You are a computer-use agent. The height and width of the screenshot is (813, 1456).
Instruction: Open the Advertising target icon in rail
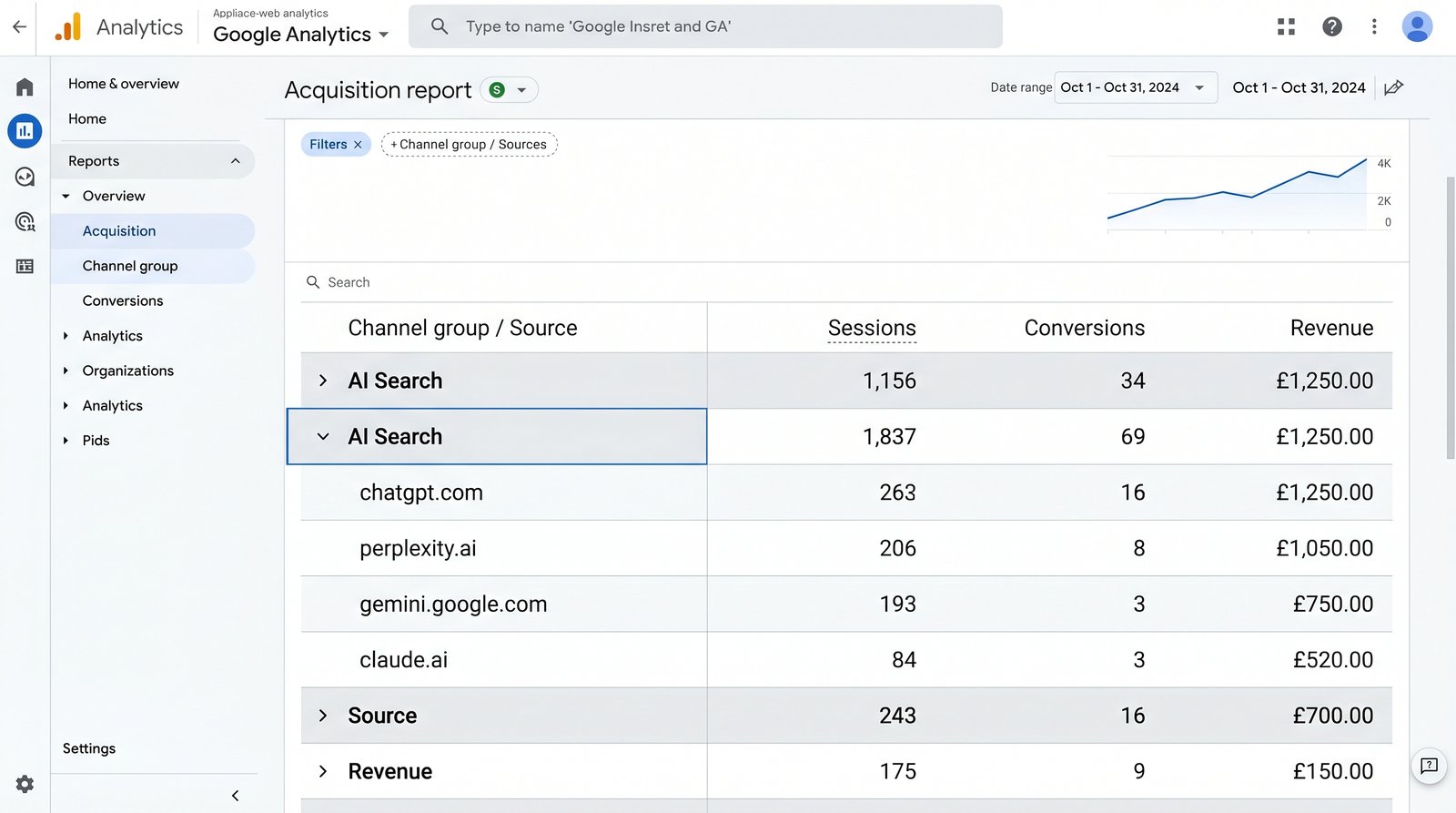pos(25,221)
